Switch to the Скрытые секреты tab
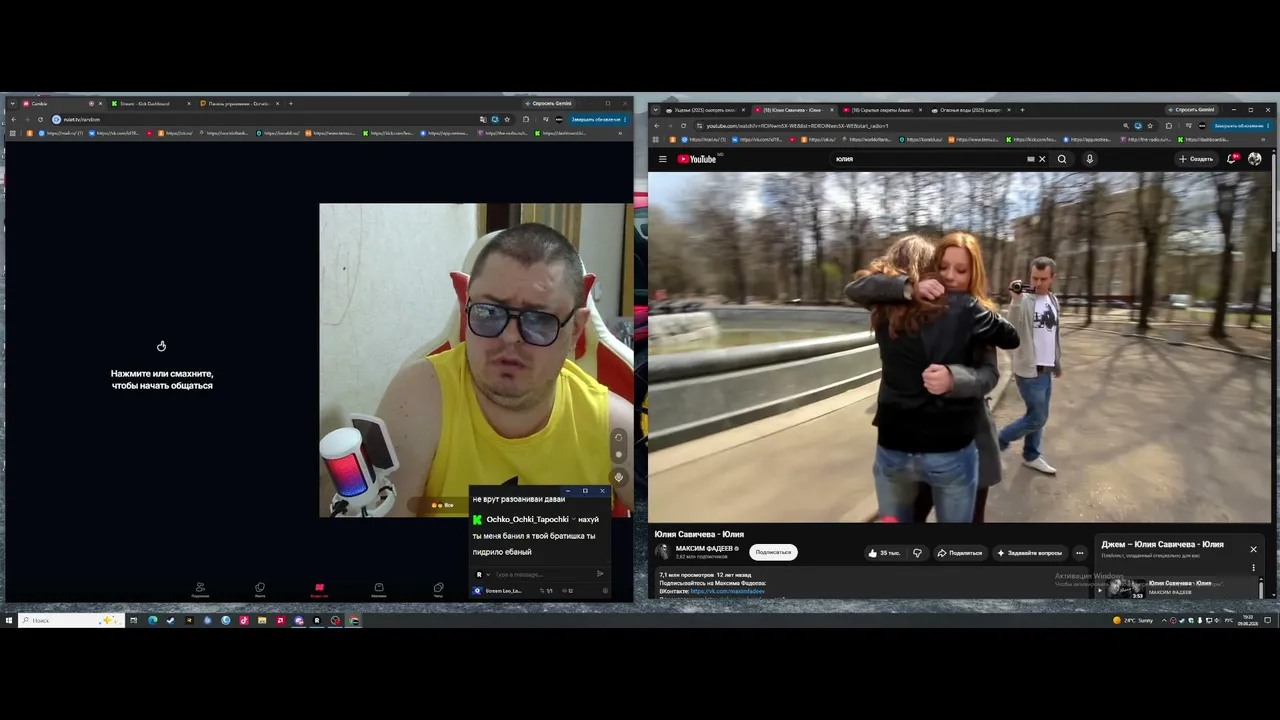This screenshot has height=720, width=1280. 883,110
